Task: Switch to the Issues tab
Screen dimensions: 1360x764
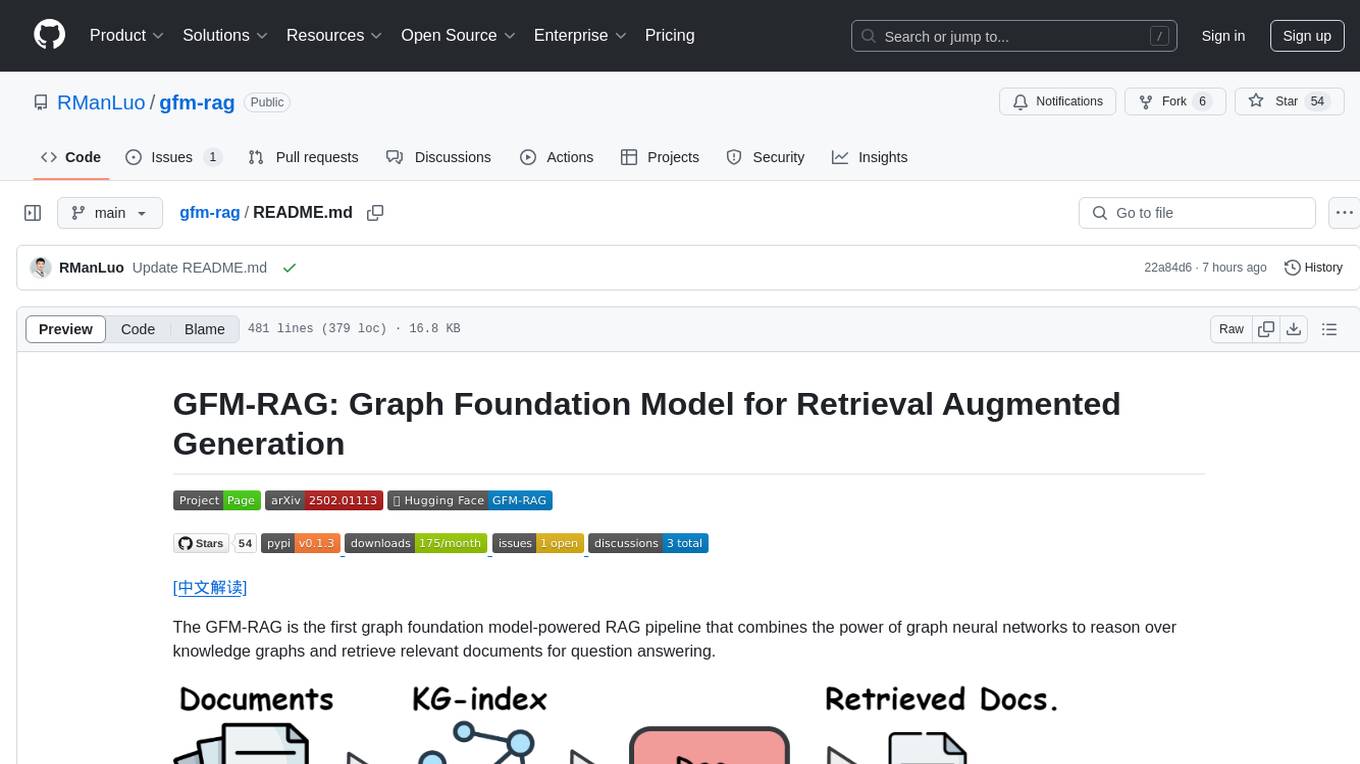Action: point(173,157)
